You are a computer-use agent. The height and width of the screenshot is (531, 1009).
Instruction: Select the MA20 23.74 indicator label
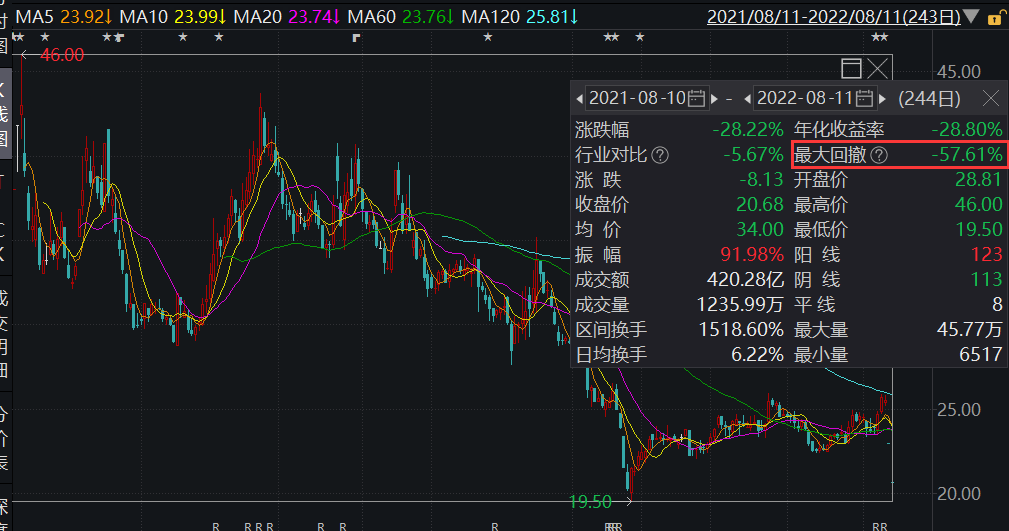[286, 17]
